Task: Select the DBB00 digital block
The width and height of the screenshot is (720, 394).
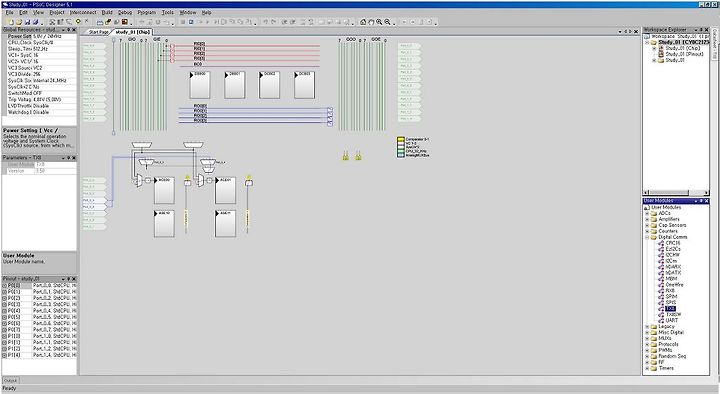Action: [x=200, y=85]
